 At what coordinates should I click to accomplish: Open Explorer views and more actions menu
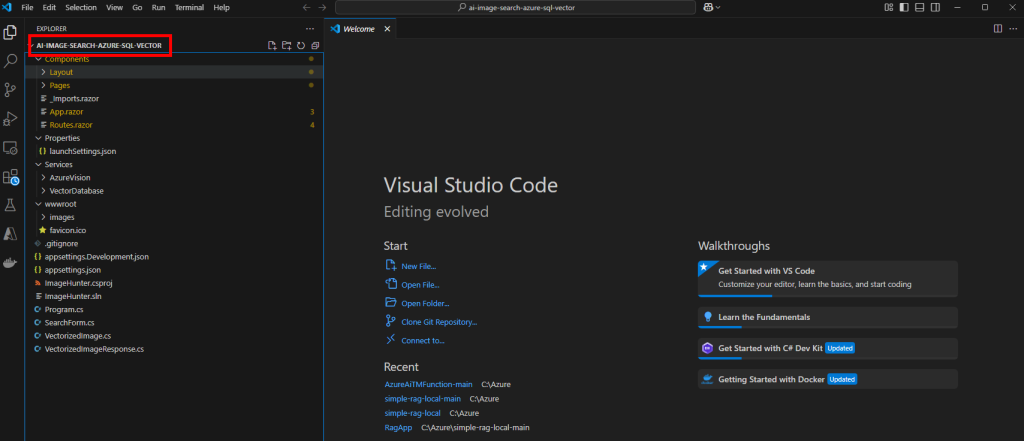pos(310,29)
